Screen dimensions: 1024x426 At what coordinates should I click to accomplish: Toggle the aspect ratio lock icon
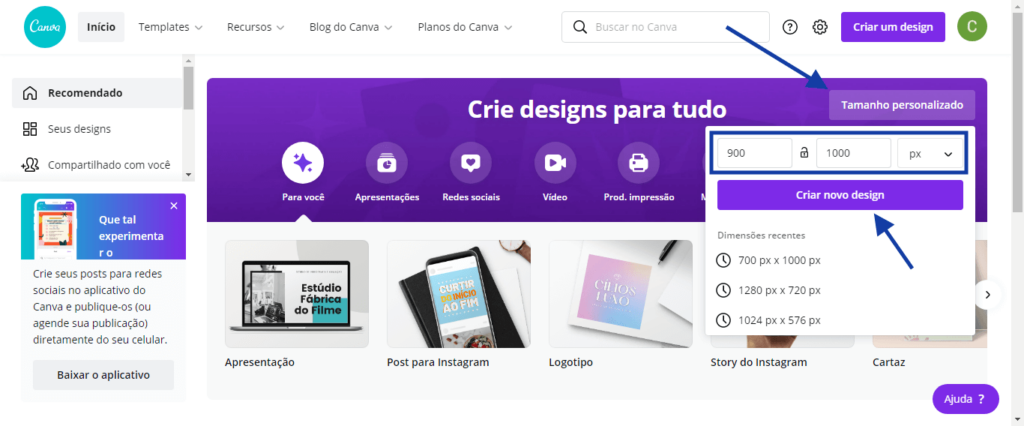tap(804, 154)
